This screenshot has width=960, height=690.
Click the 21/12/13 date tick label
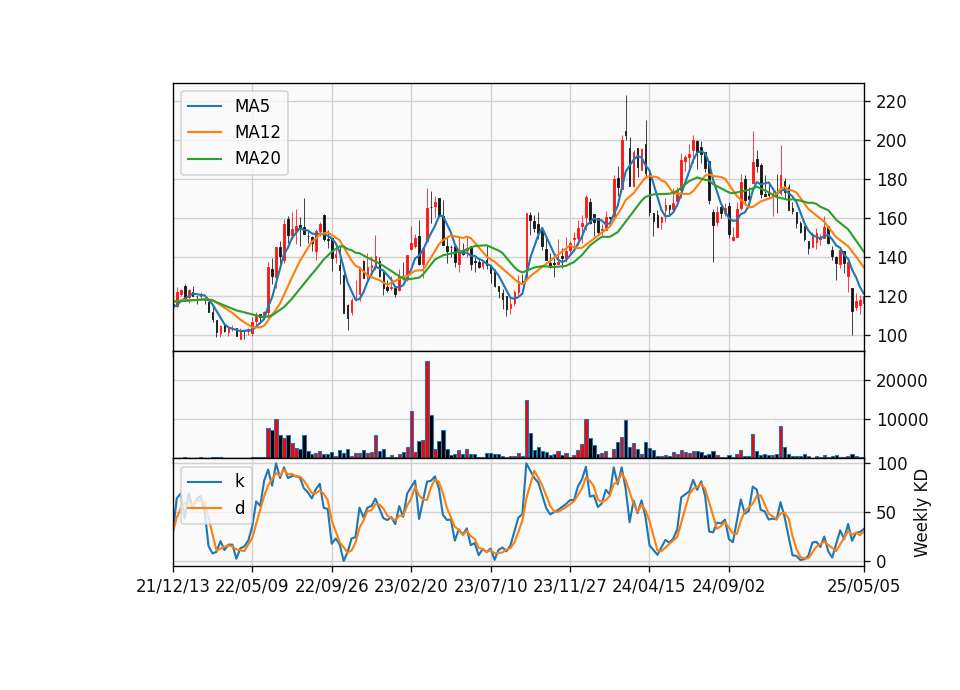click(173, 586)
